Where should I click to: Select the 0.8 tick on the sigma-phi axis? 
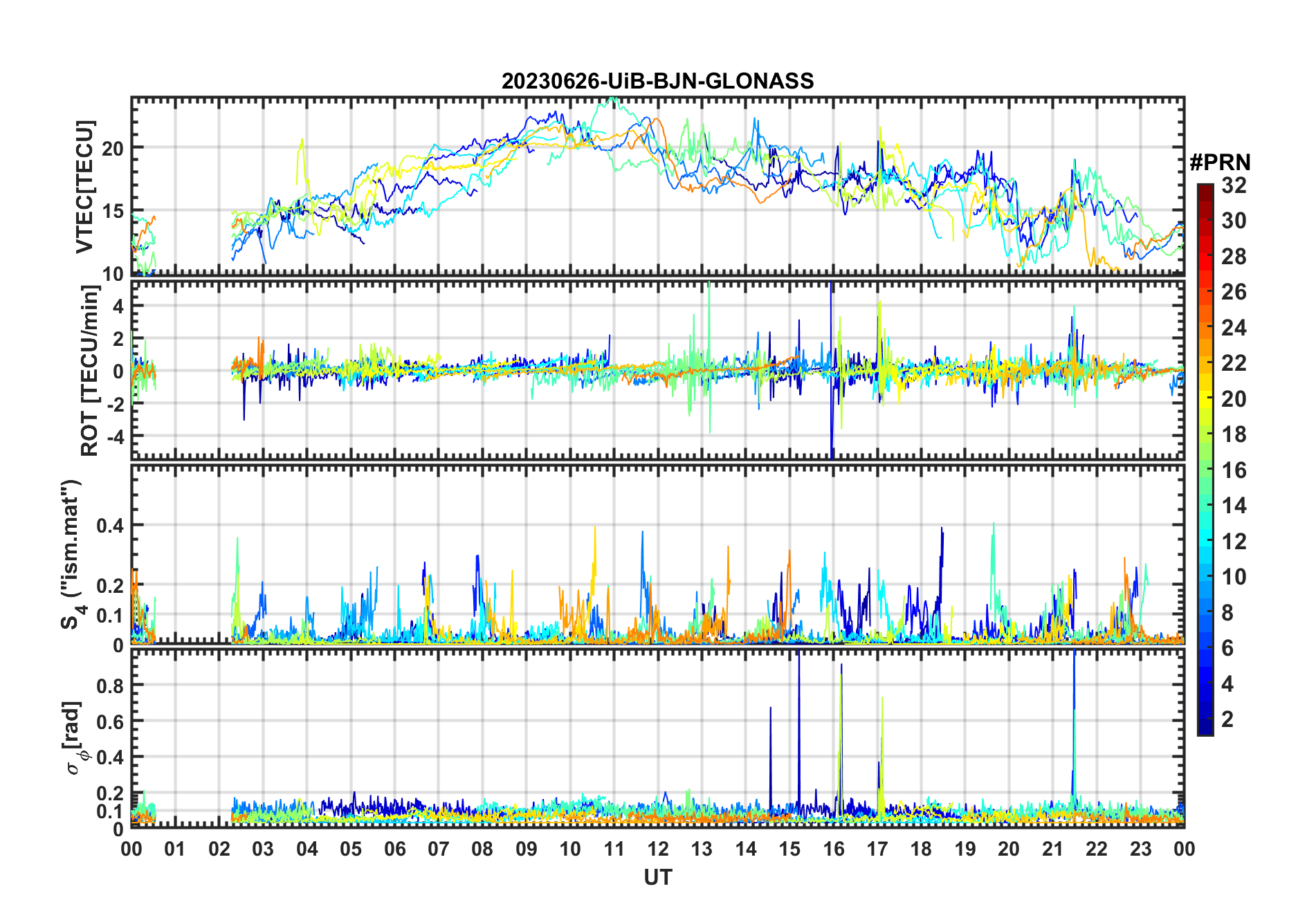pos(111,686)
